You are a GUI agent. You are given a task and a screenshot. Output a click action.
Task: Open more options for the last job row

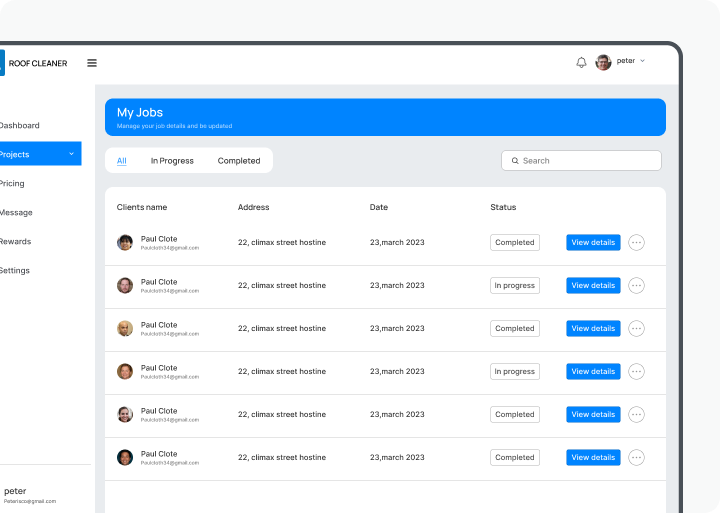(x=636, y=457)
